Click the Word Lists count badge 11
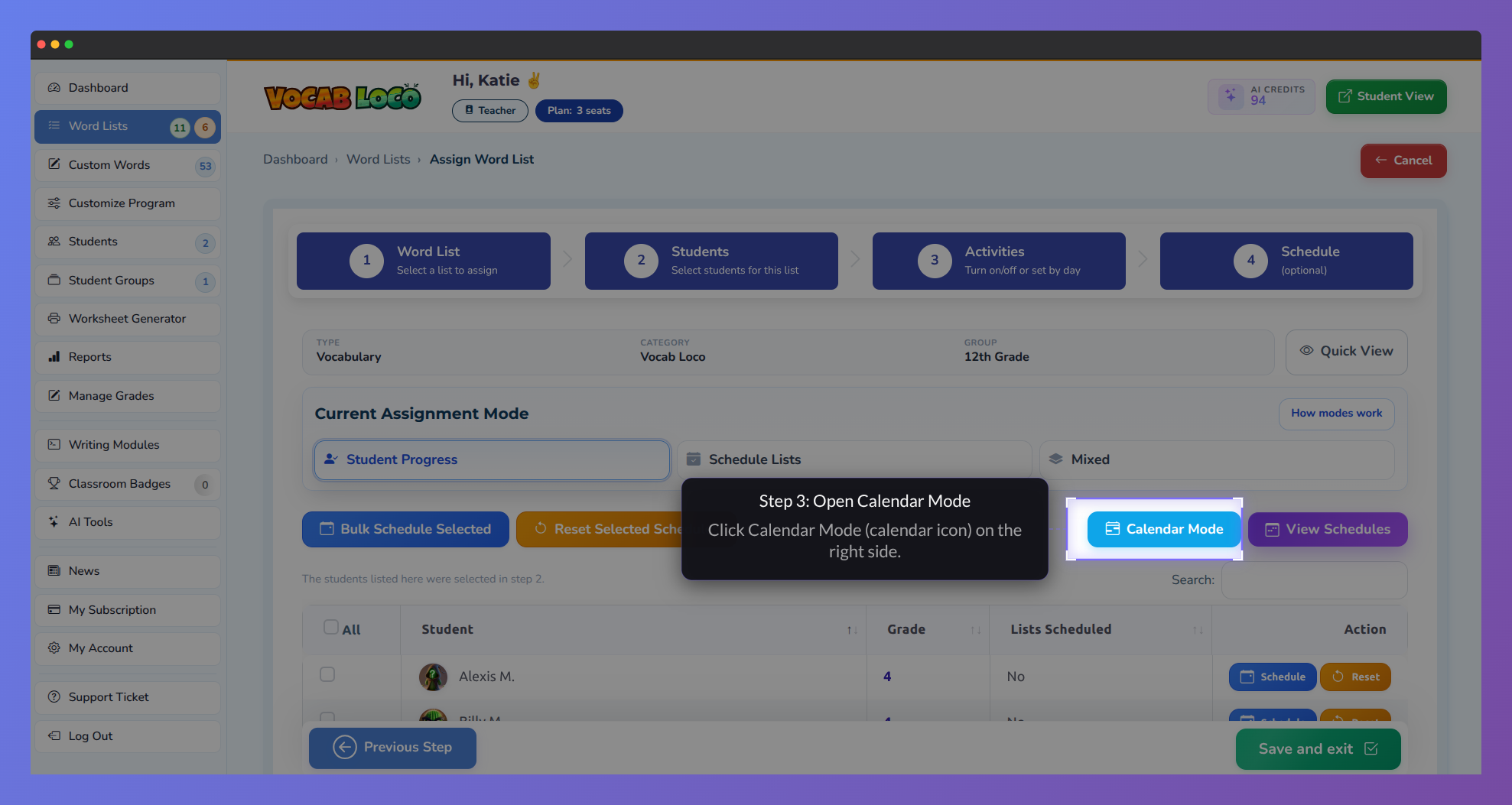Viewport: 1512px width, 805px height. pos(180,128)
